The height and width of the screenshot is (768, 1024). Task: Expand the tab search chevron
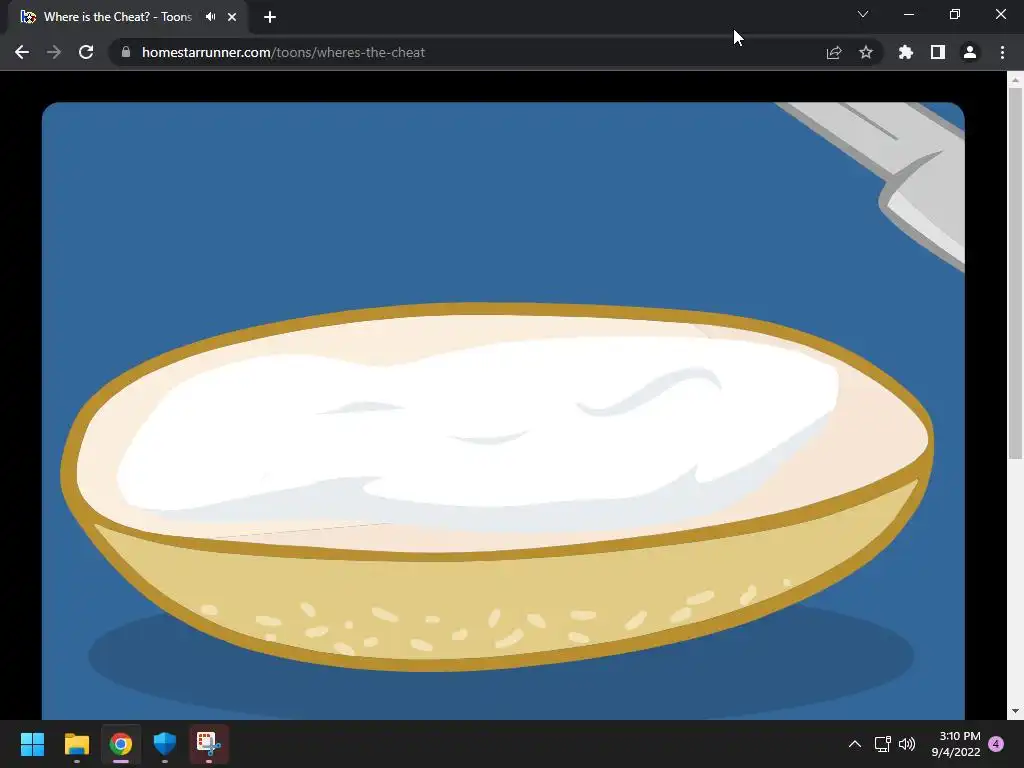(863, 14)
